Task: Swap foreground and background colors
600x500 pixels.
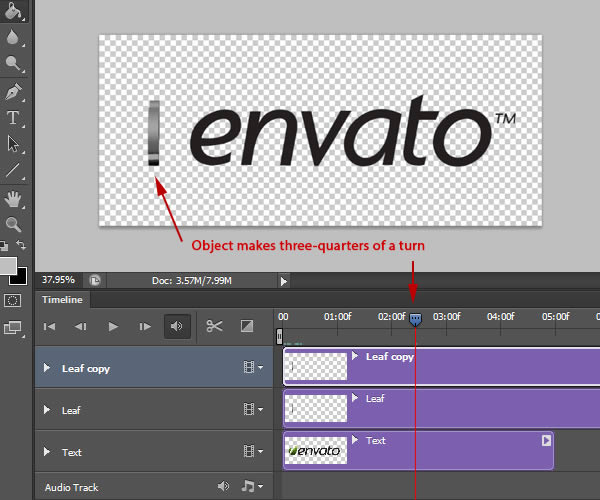Action: (21, 245)
